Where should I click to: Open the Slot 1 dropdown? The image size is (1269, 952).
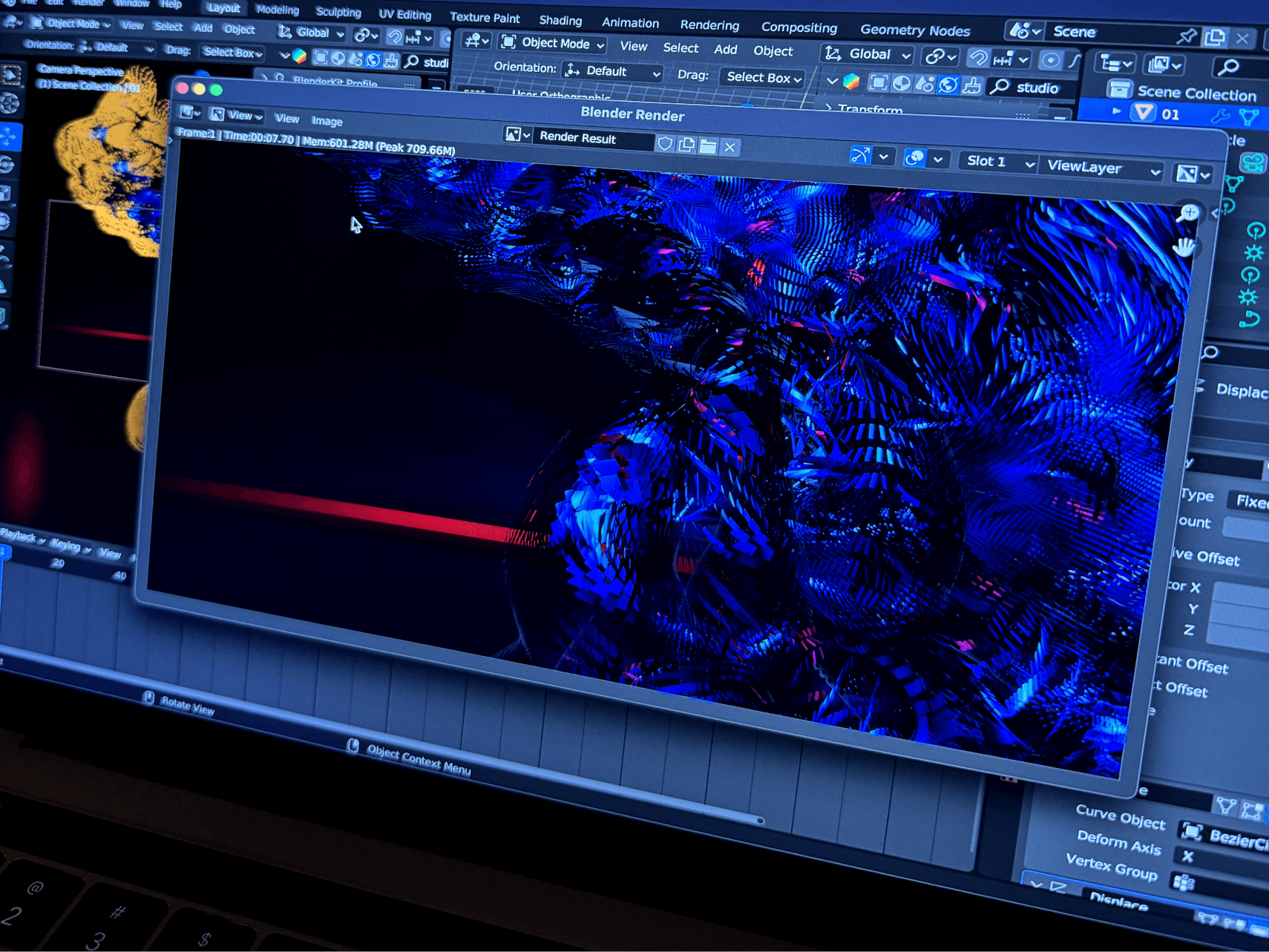(999, 163)
